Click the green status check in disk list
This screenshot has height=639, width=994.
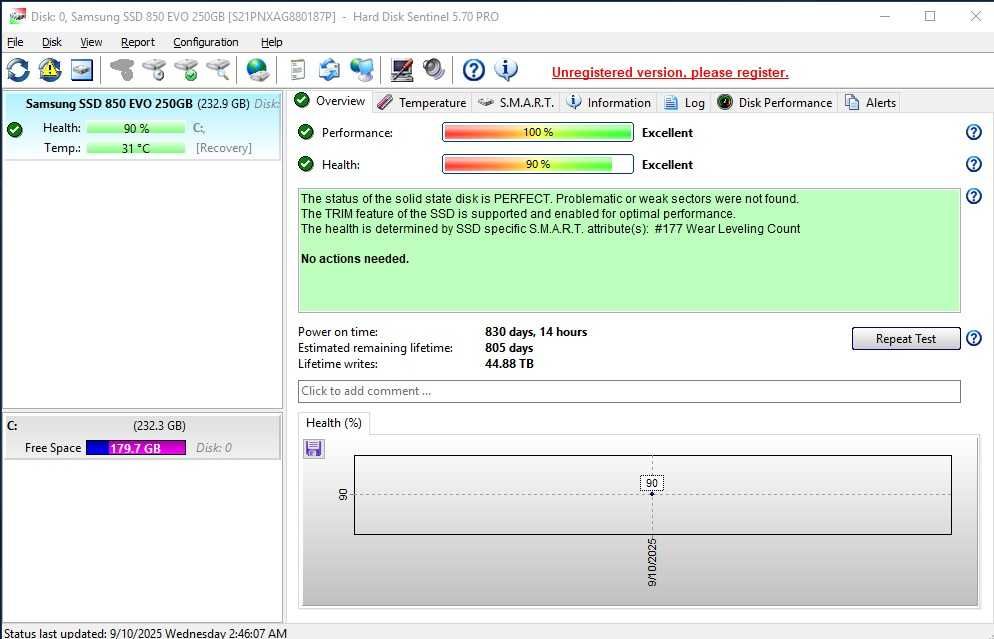click(x=15, y=130)
